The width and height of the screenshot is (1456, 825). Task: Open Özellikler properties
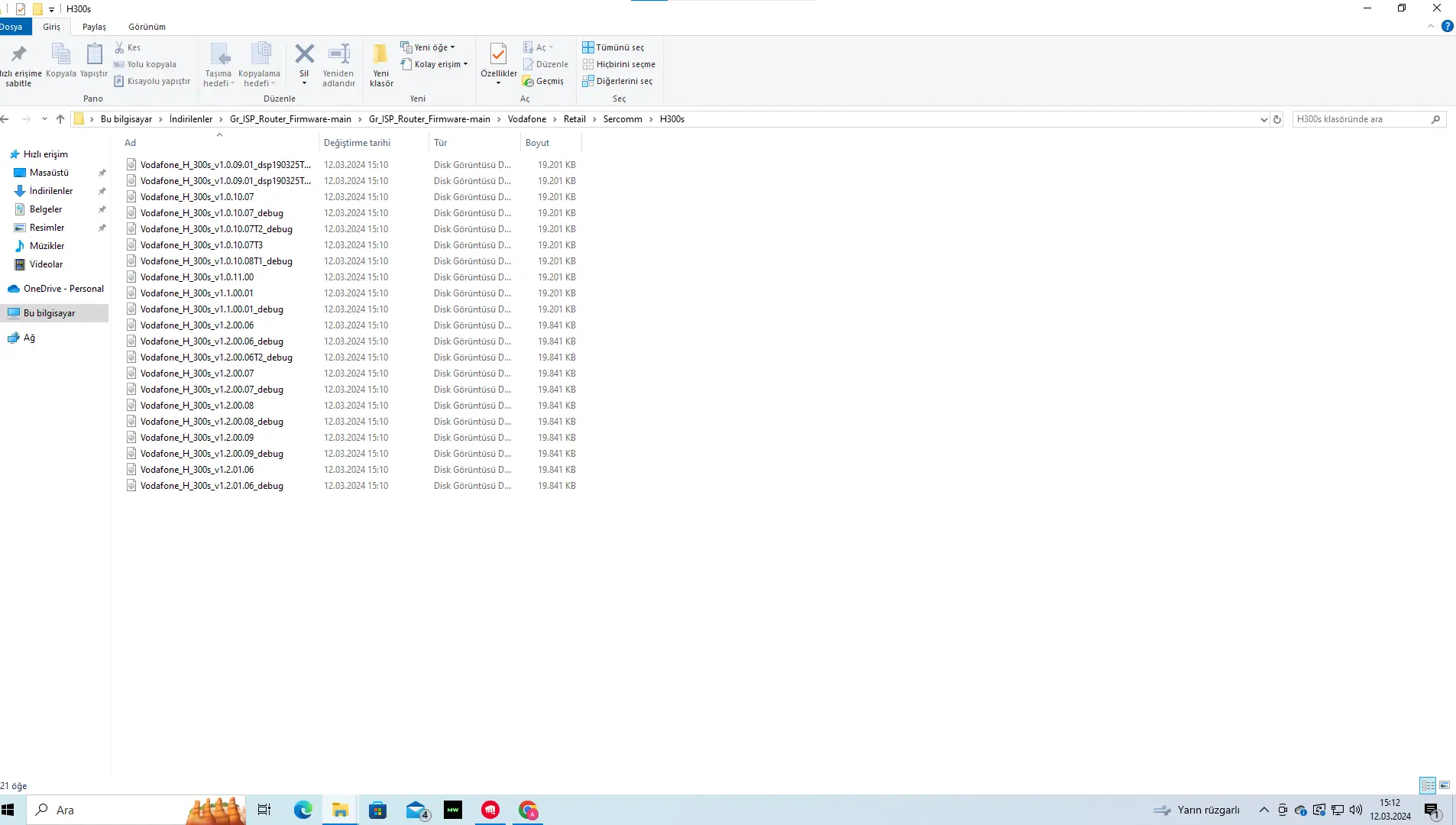click(x=498, y=64)
